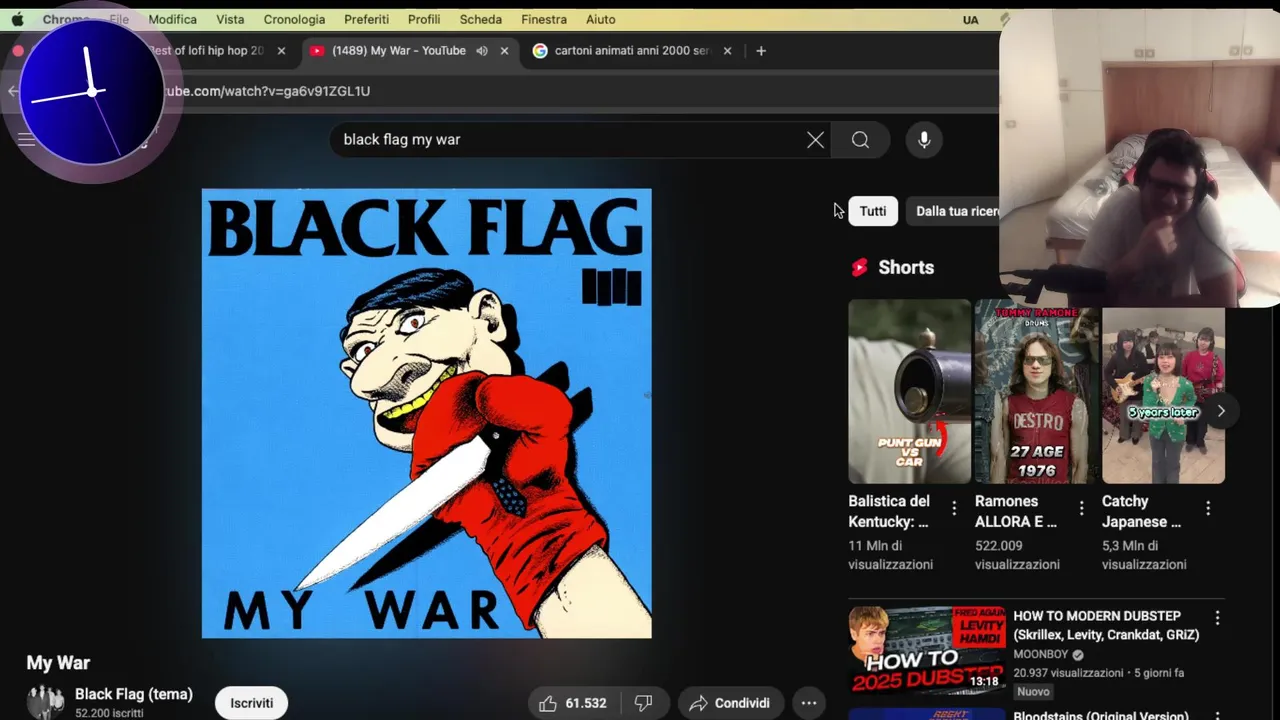The image size is (1280, 720).
Task: Close the lofi hip hop tab
Action: pyautogui.click(x=281, y=51)
